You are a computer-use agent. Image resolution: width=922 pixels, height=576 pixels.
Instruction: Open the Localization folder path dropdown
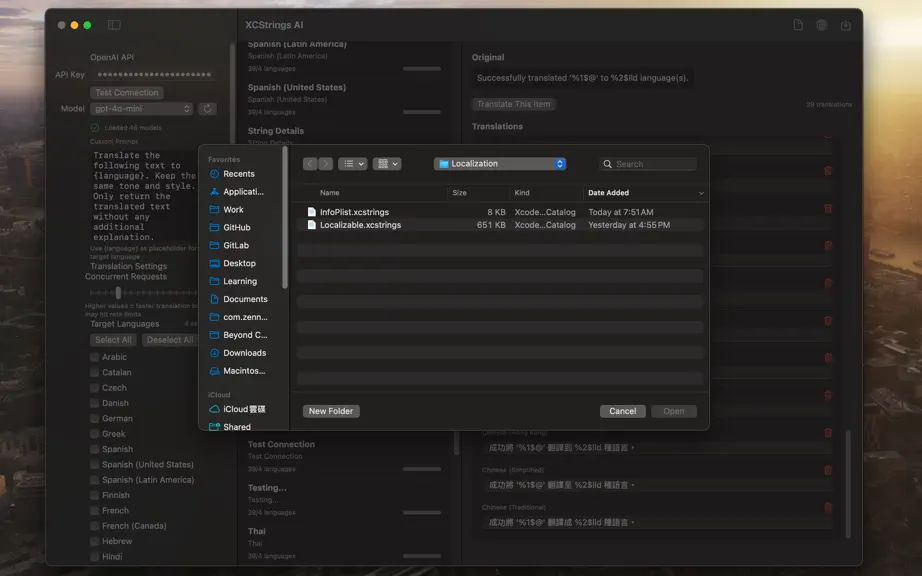(x=500, y=164)
